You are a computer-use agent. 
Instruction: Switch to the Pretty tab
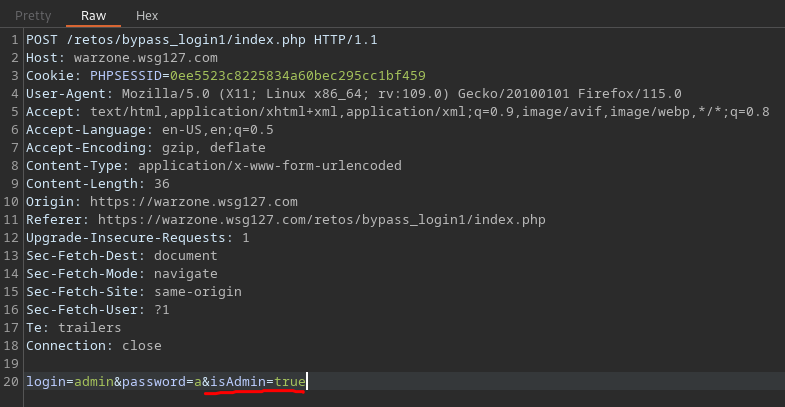point(33,16)
